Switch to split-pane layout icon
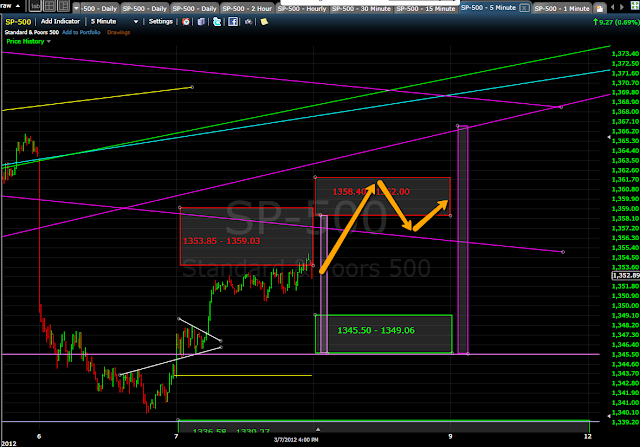The image size is (640, 447). click(x=63, y=6)
